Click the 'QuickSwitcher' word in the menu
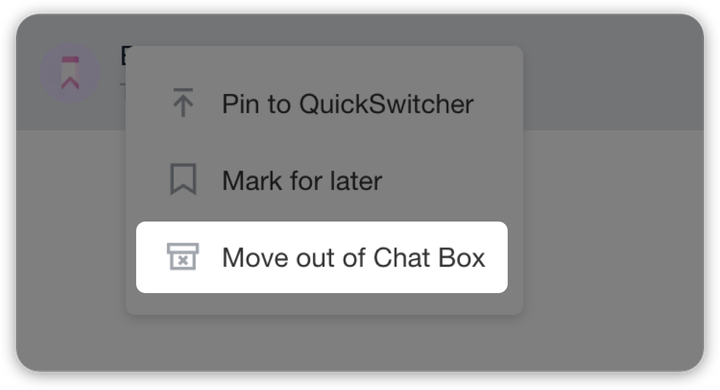The height and width of the screenshot is (390, 720). coord(386,104)
